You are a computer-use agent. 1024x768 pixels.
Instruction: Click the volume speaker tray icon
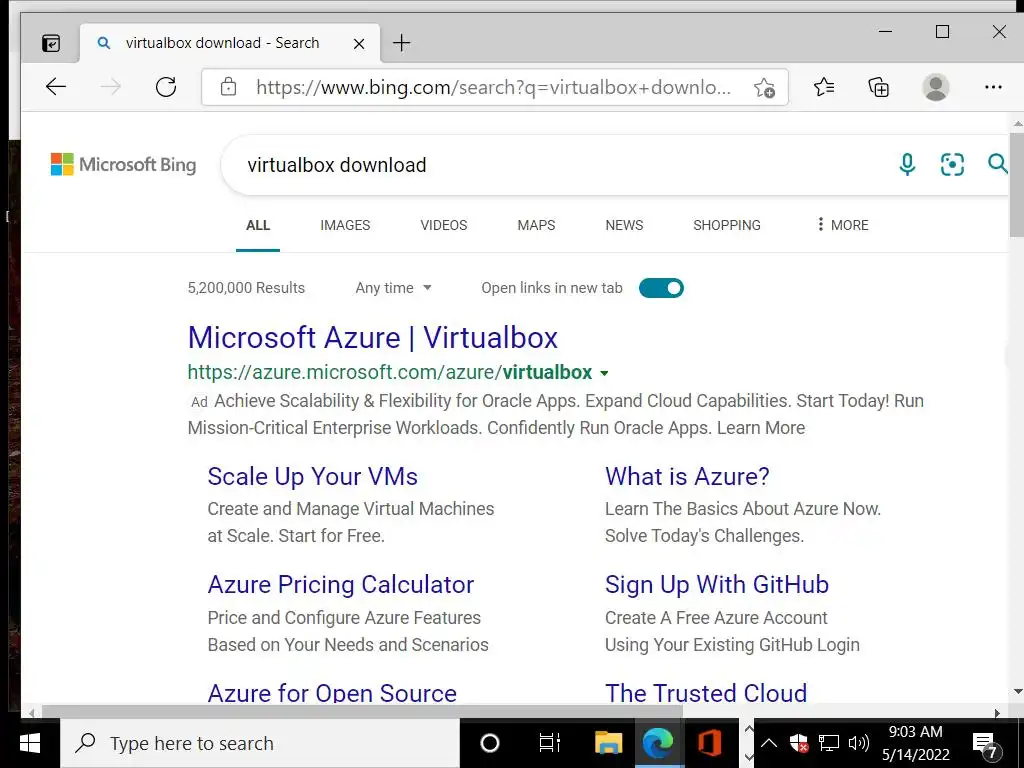858,743
